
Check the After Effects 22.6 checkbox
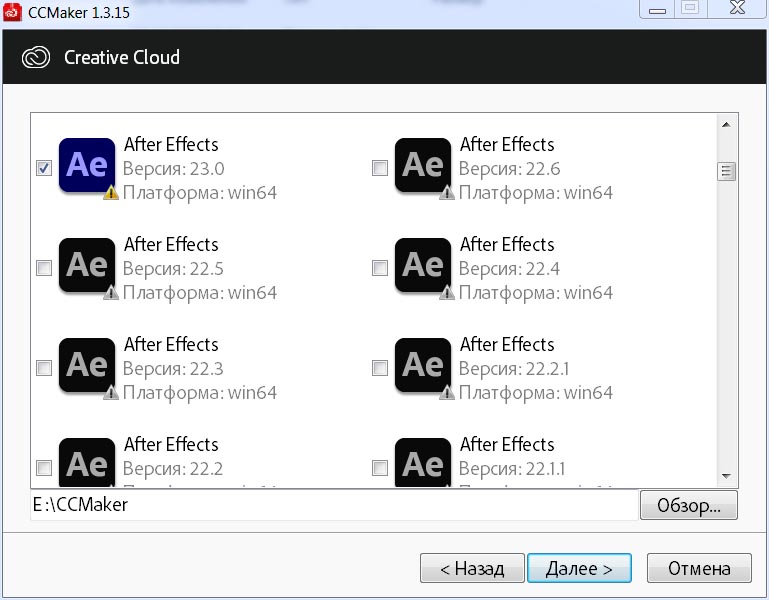[x=380, y=168]
